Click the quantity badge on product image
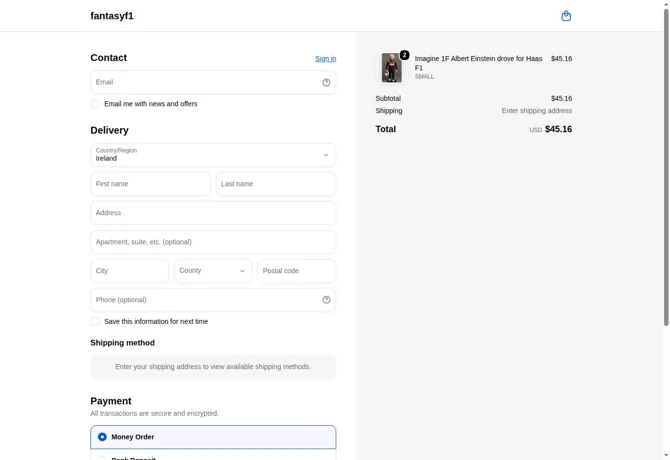This screenshot has width=670, height=460. click(x=404, y=55)
